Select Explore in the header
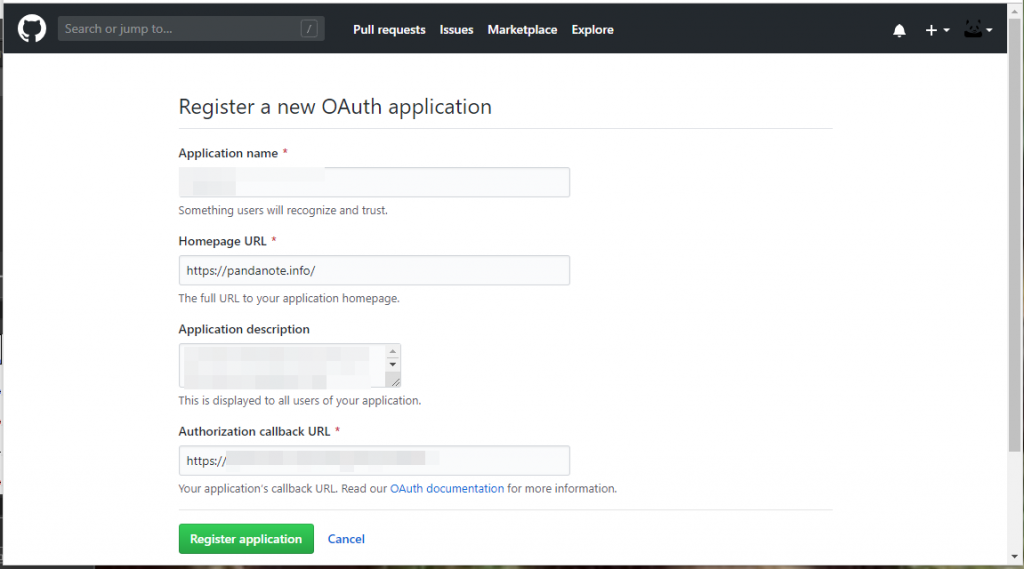Image resolution: width=1024 pixels, height=569 pixels. [592, 30]
